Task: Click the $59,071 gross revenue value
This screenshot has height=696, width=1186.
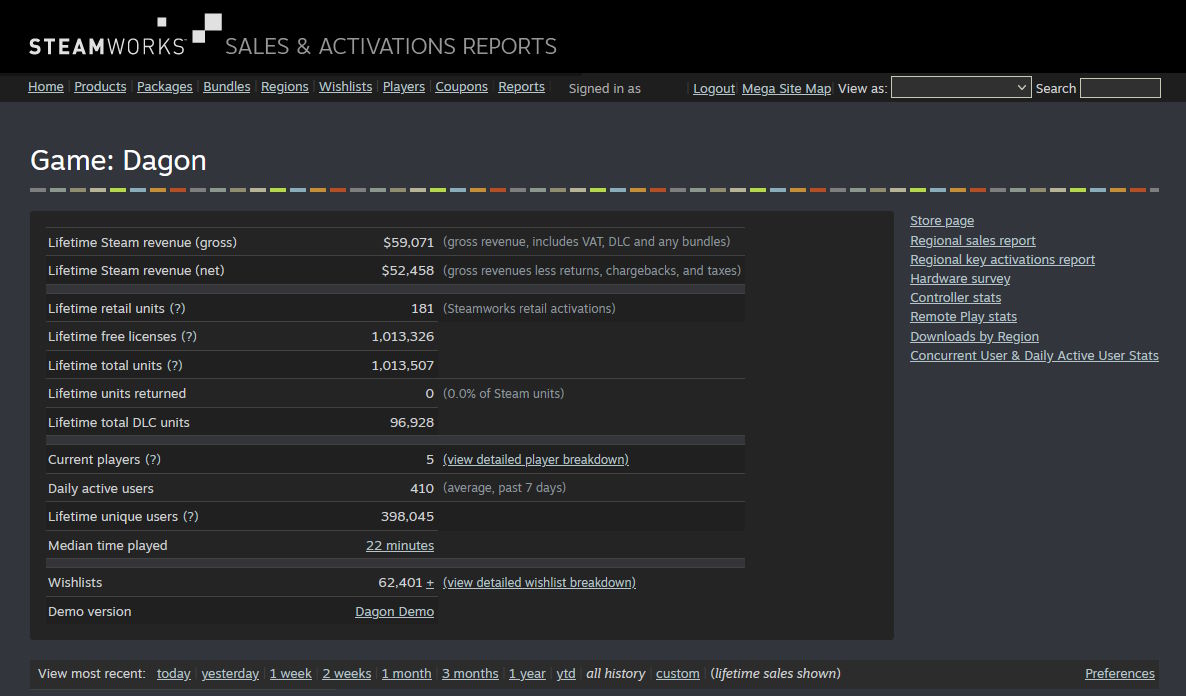Action: 408,242
